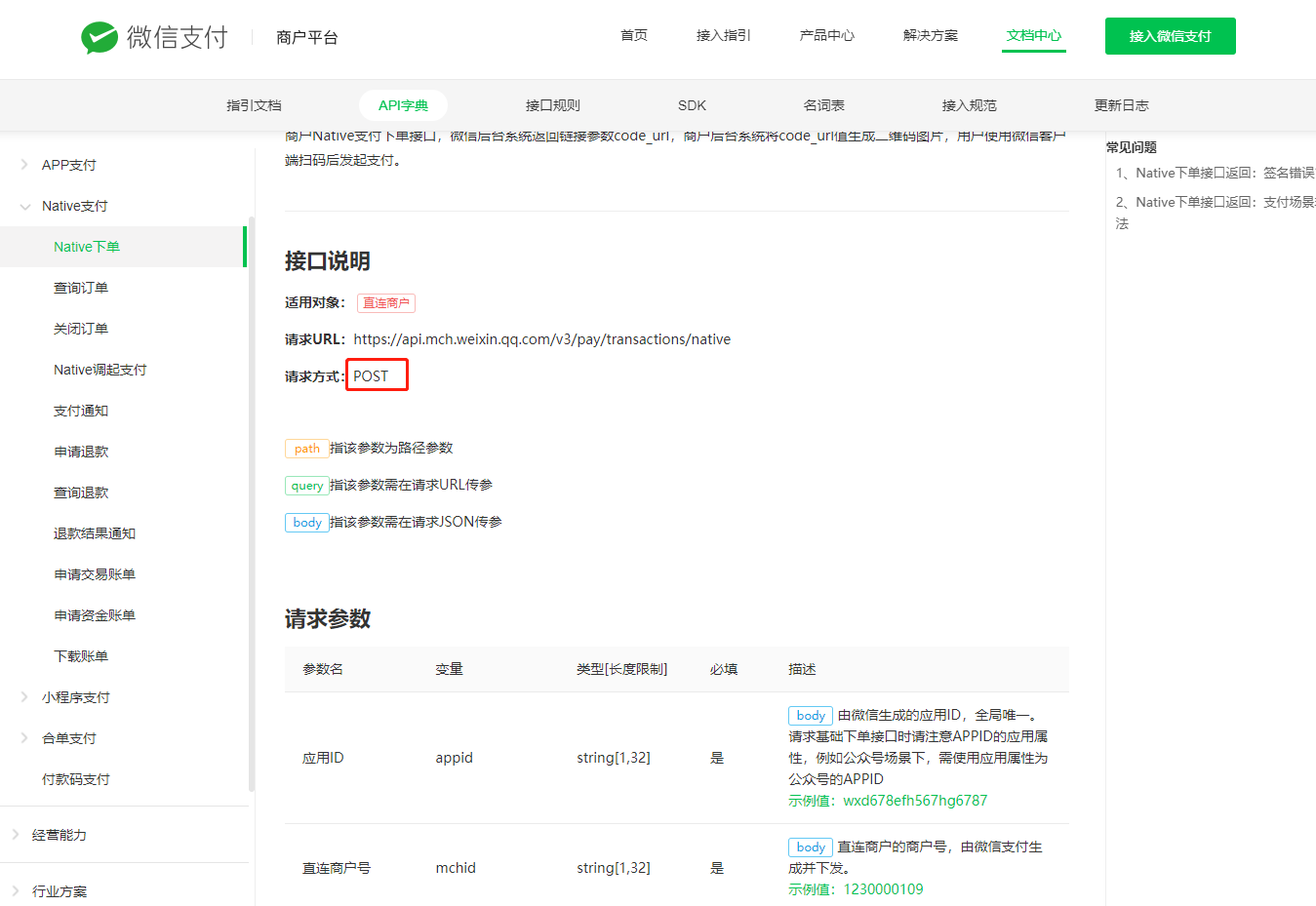The image size is (1316, 906).
Task: Select 查询订单 in the sidebar
Action: click(x=81, y=287)
